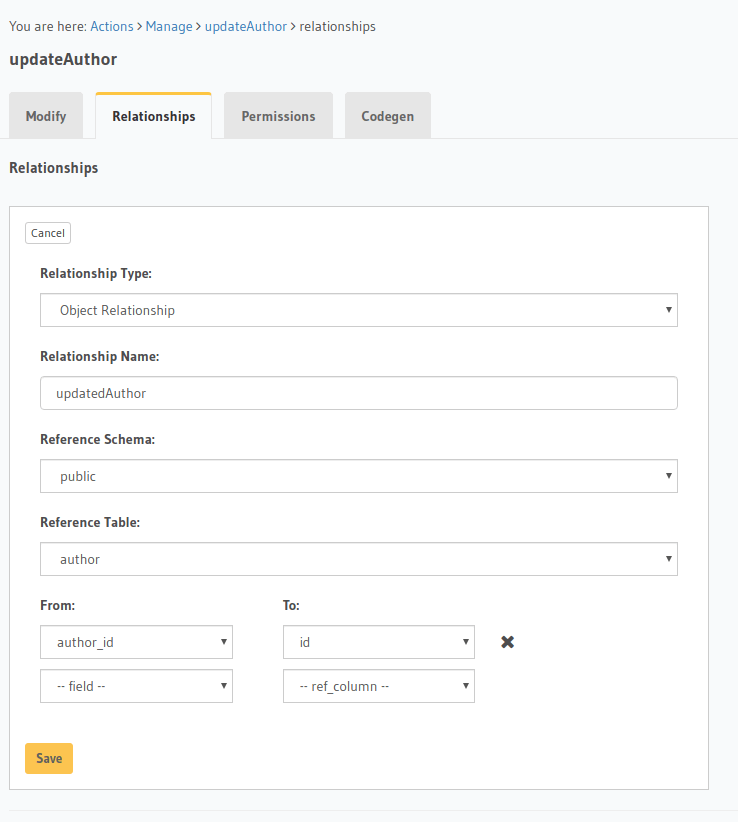Select the Relationships tab
Image resolution: width=738 pixels, height=822 pixels.
(x=153, y=116)
